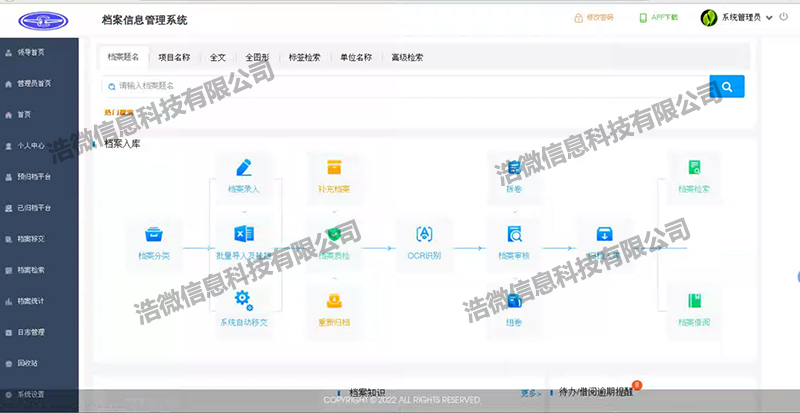Click the 修改密码 link
Screen dimensions: 800x413
pos(594,17)
